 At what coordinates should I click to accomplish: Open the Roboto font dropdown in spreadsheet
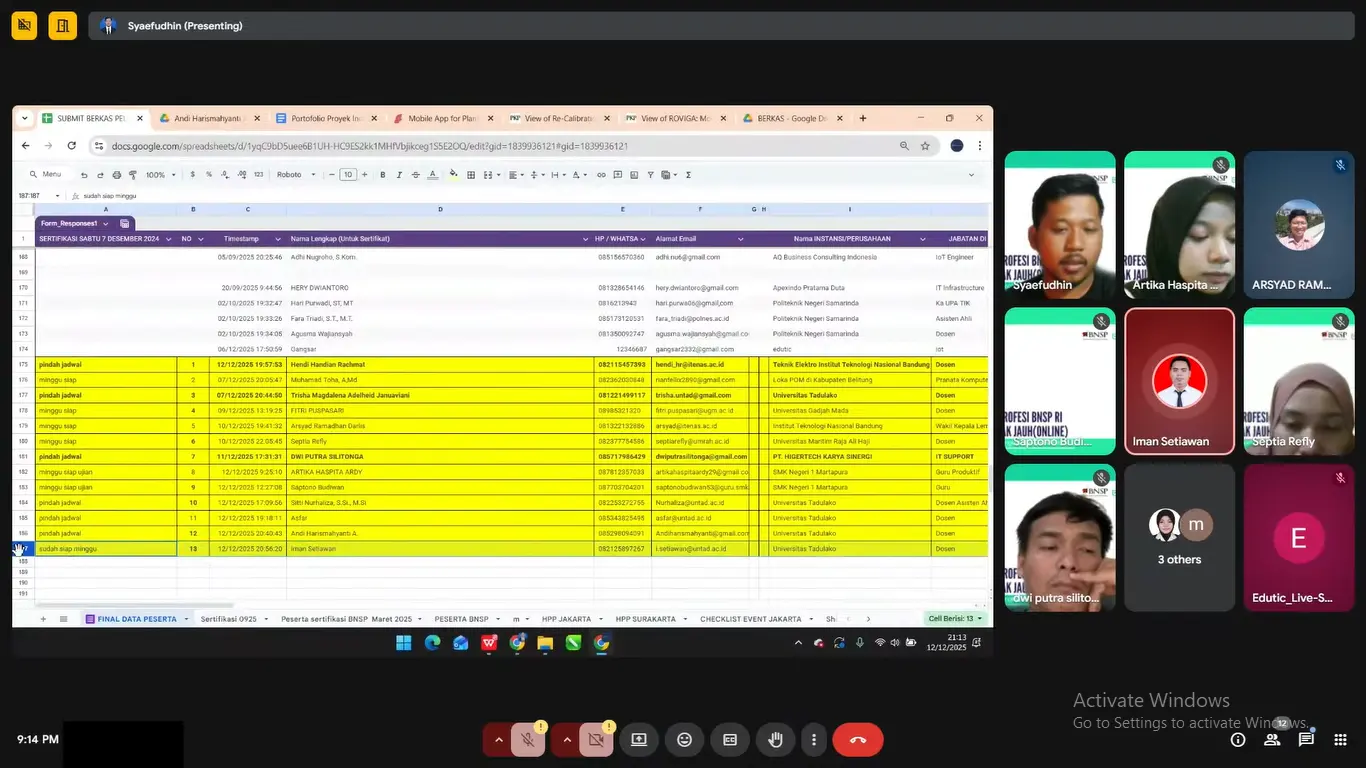[296, 175]
